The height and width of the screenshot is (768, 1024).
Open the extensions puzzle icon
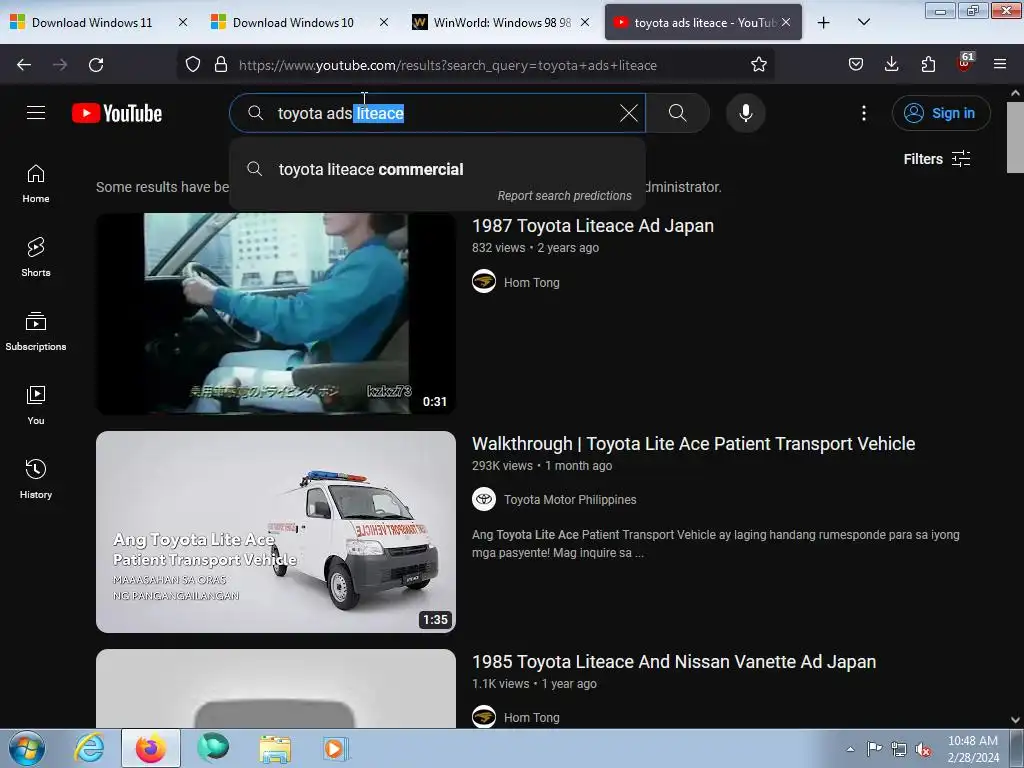tap(928, 65)
